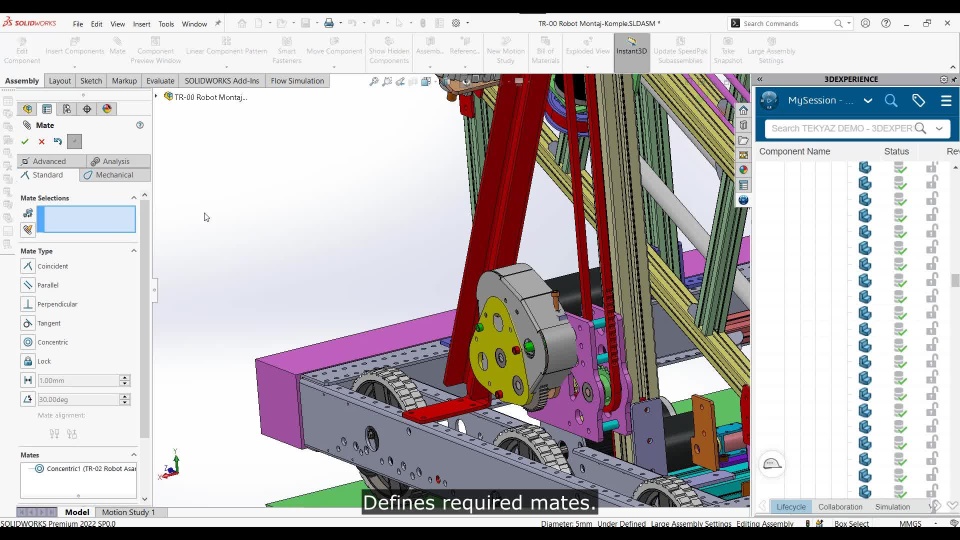Viewport: 960px width, 540px height.
Task: Open DisplayManager color sphere tab icon
Action: (107, 109)
